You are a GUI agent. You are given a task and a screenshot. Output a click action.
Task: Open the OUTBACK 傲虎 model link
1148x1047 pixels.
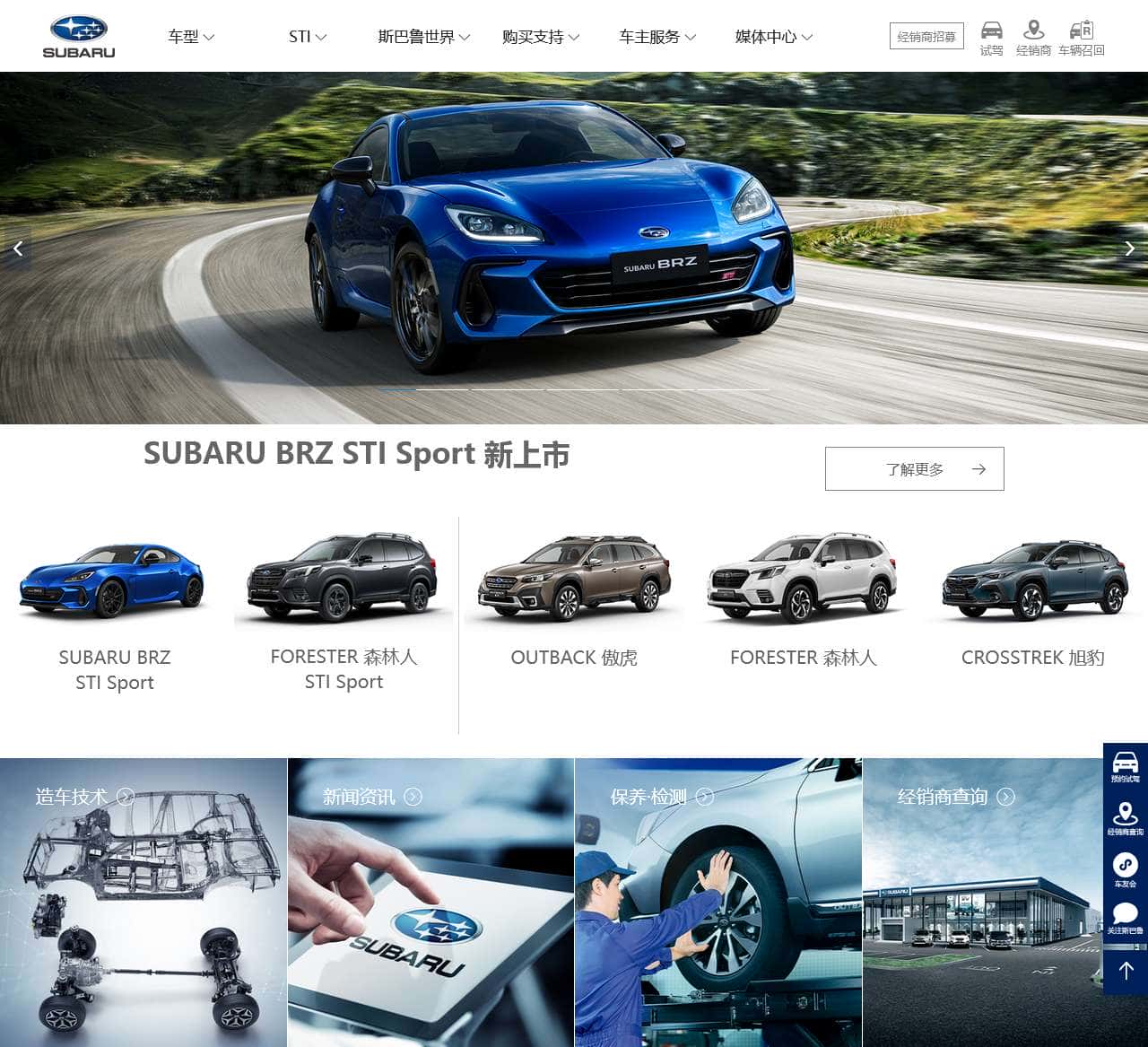click(x=574, y=658)
